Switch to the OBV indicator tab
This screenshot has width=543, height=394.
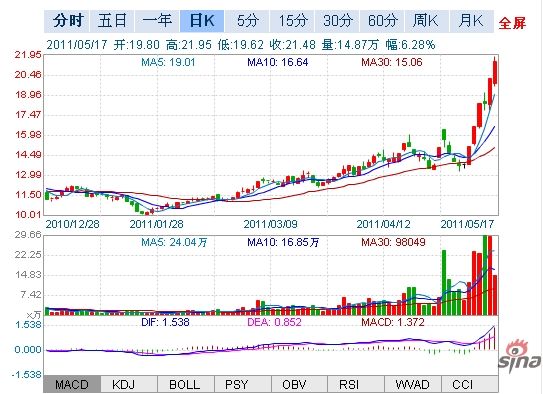[x=299, y=384]
